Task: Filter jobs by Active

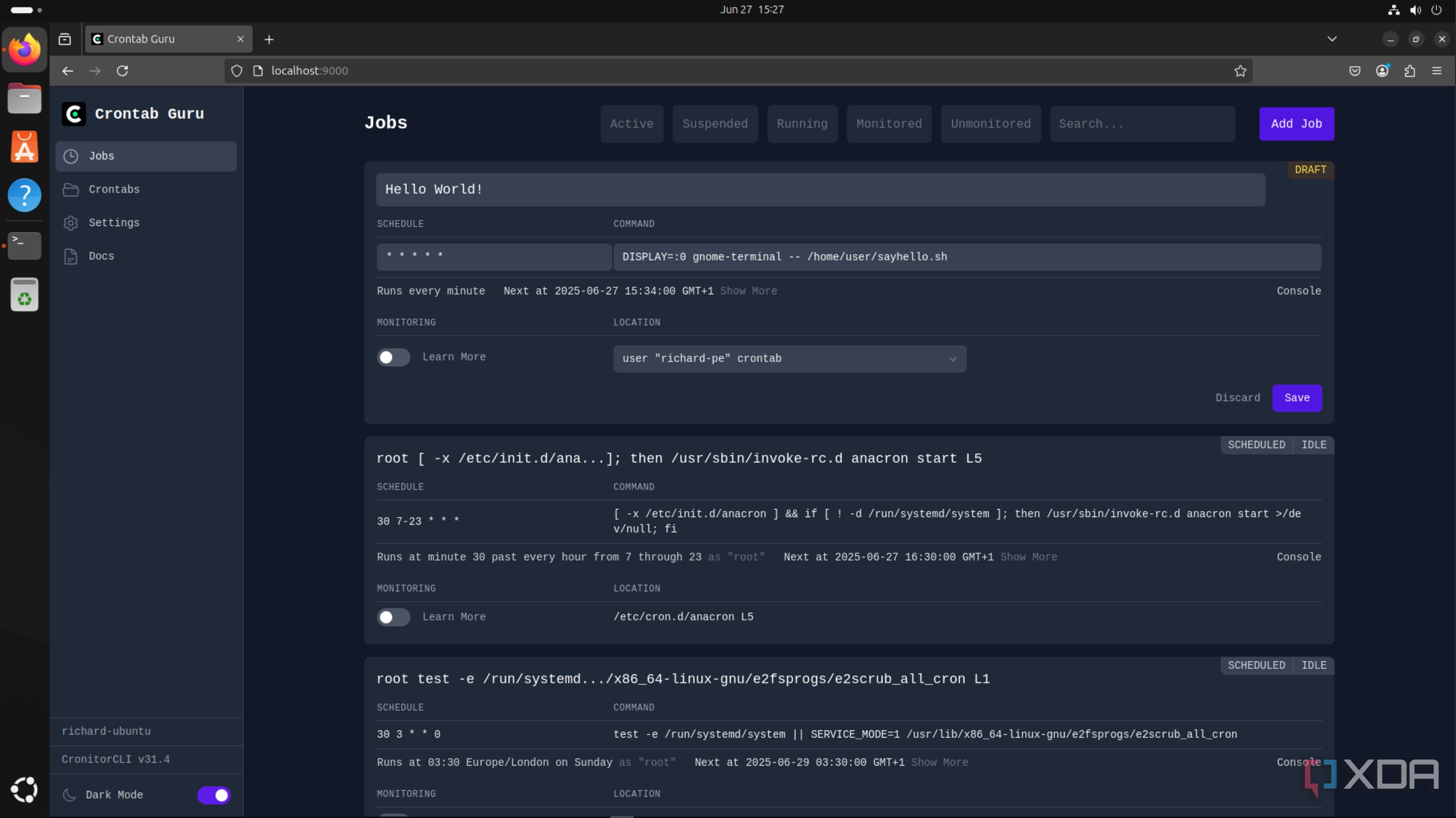Action: (x=632, y=124)
